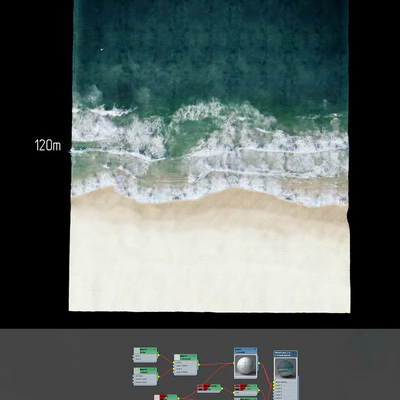The height and width of the screenshot is (400, 400).
Task: Select the middle red bitmap node
Action: [x=209, y=388]
